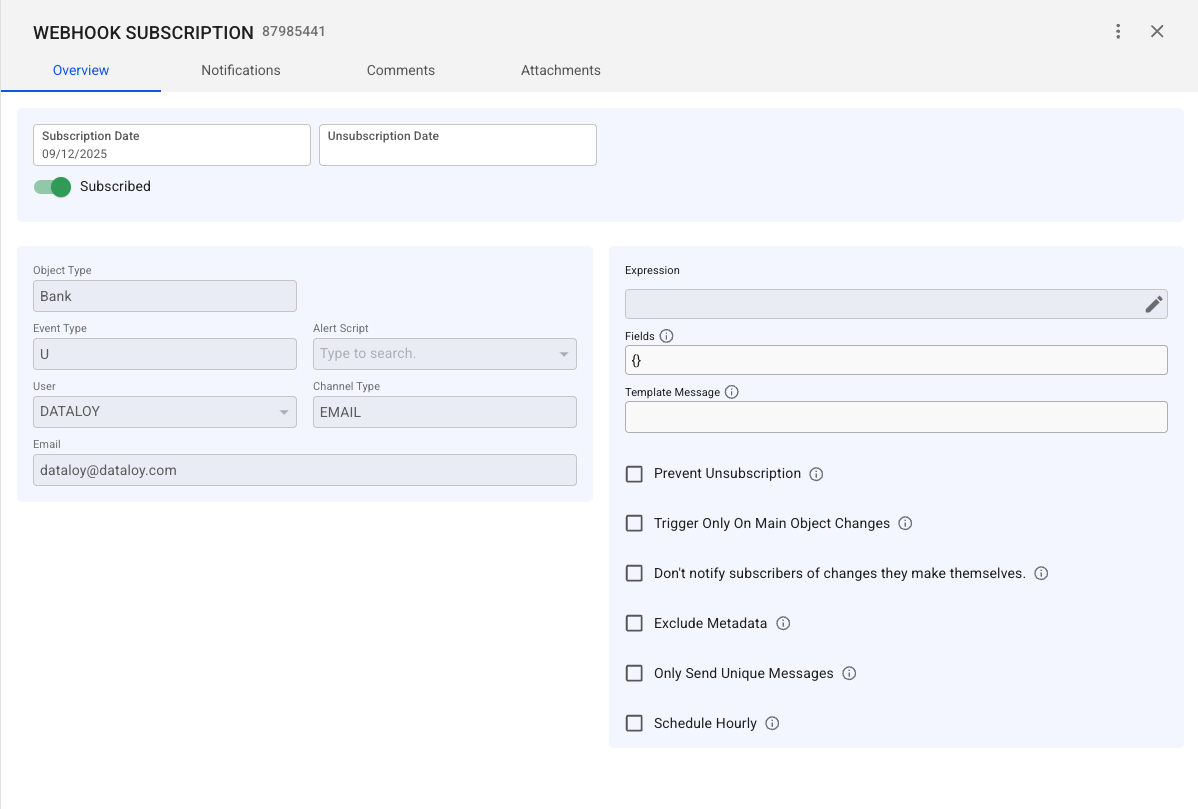Screen dimensions: 1198x809
Task: Tick the Exclude Metadata checkbox
Action: pos(634,624)
